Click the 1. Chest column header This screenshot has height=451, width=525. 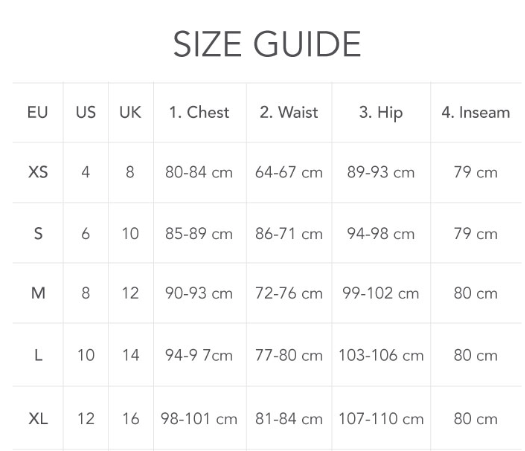coord(199,112)
